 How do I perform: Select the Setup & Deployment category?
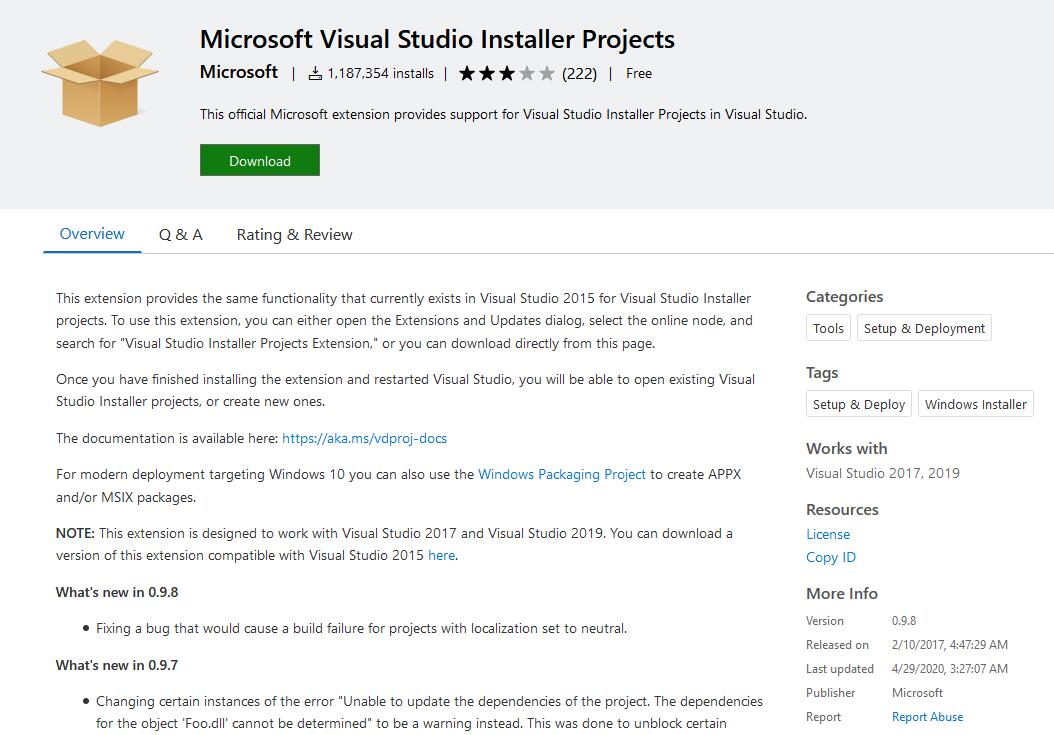[924, 328]
